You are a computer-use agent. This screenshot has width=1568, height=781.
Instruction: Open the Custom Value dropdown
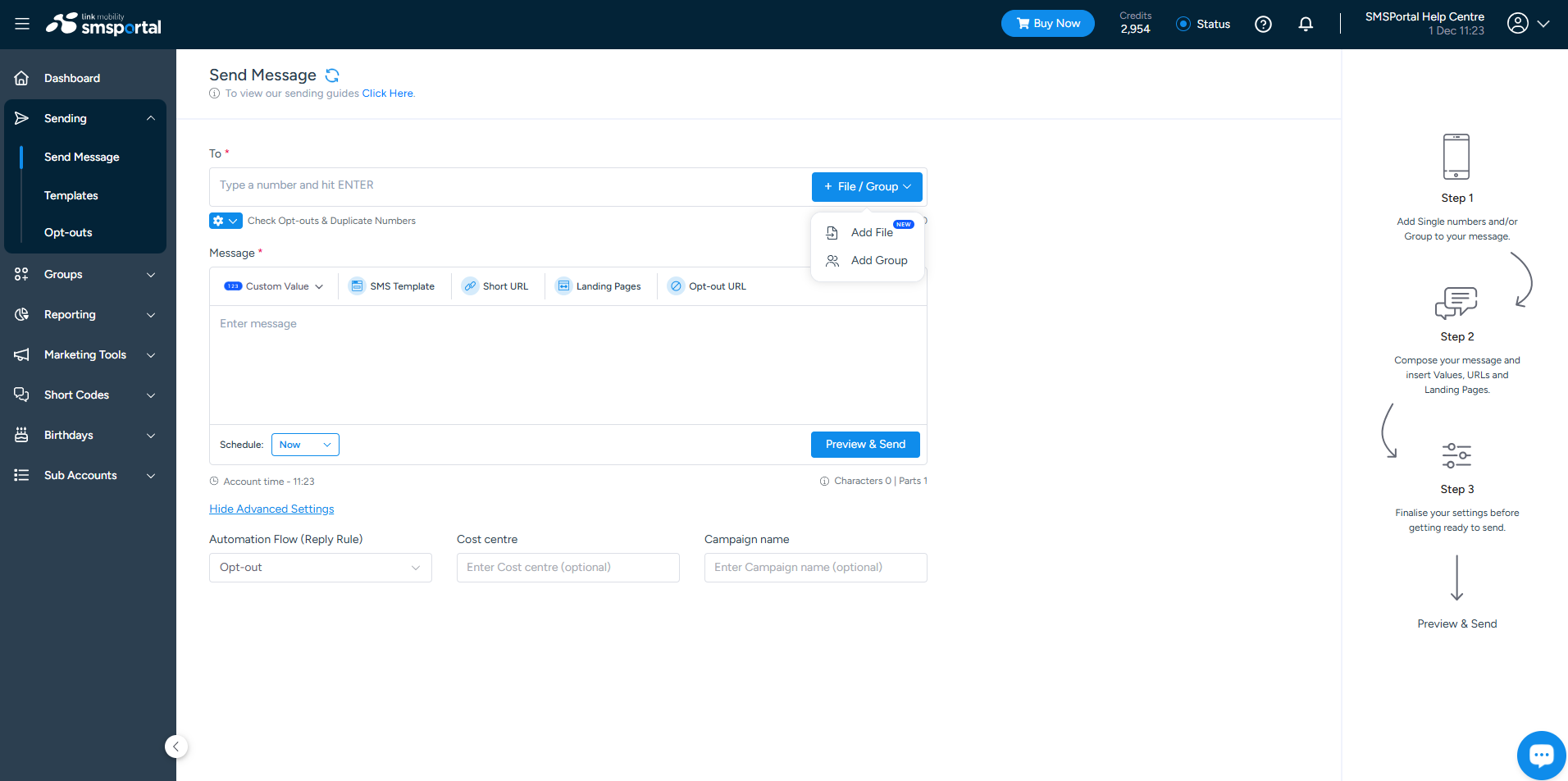click(x=274, y=286)
